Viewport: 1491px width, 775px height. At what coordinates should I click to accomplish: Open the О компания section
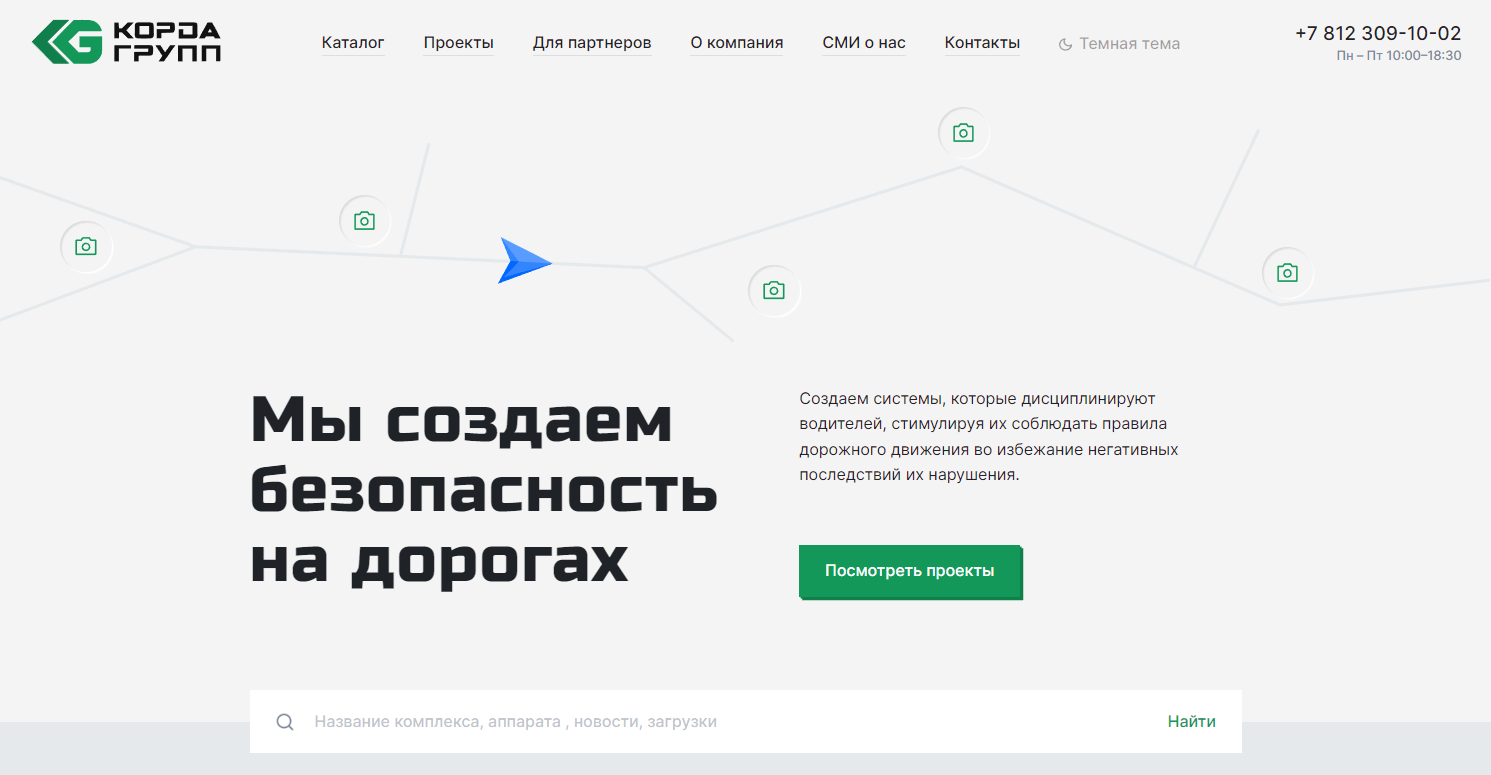(x=737, y=43)
